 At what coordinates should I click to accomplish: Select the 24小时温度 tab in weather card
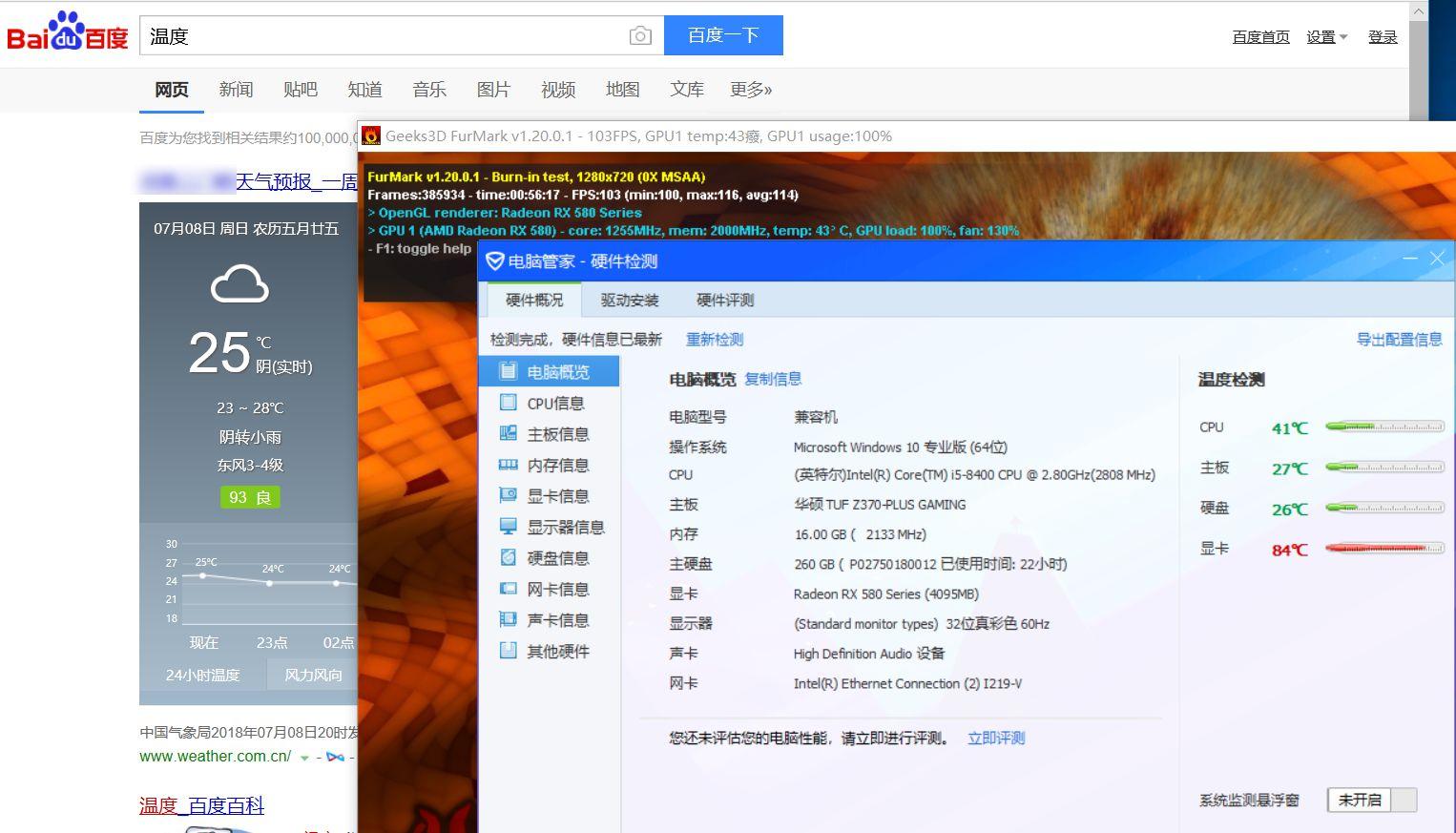coord(202,675)
